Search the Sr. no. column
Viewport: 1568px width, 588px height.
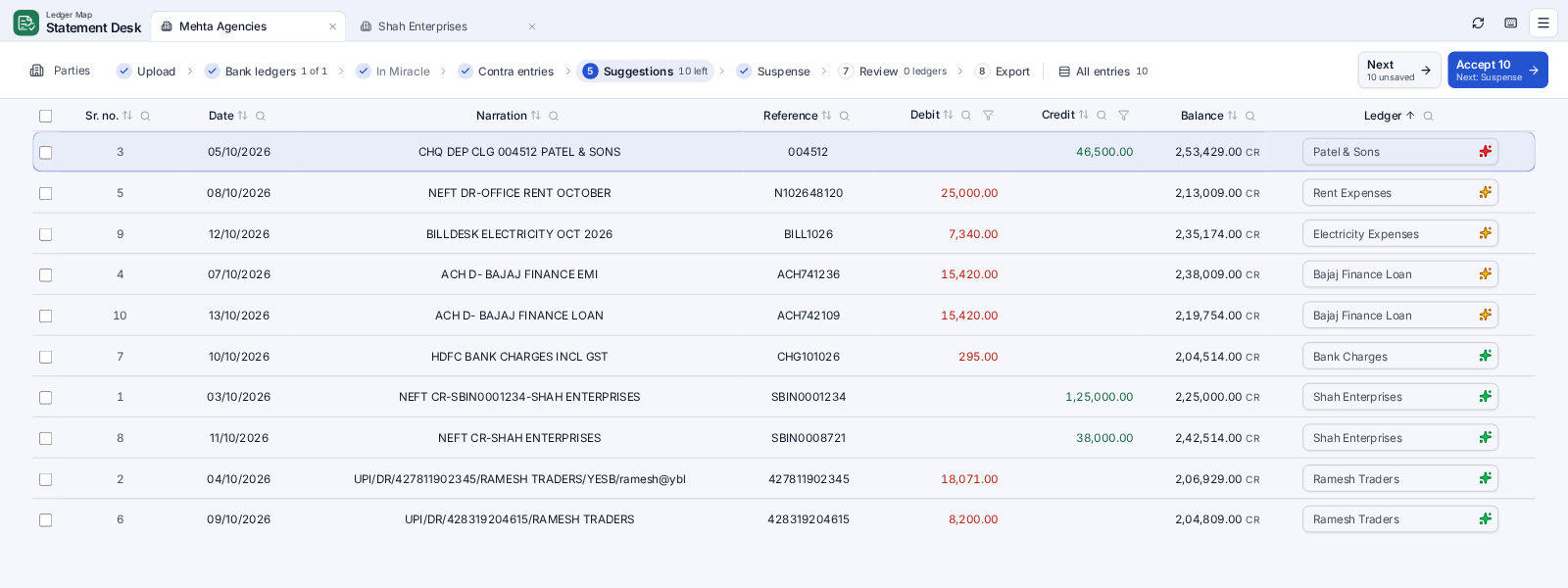145,116
